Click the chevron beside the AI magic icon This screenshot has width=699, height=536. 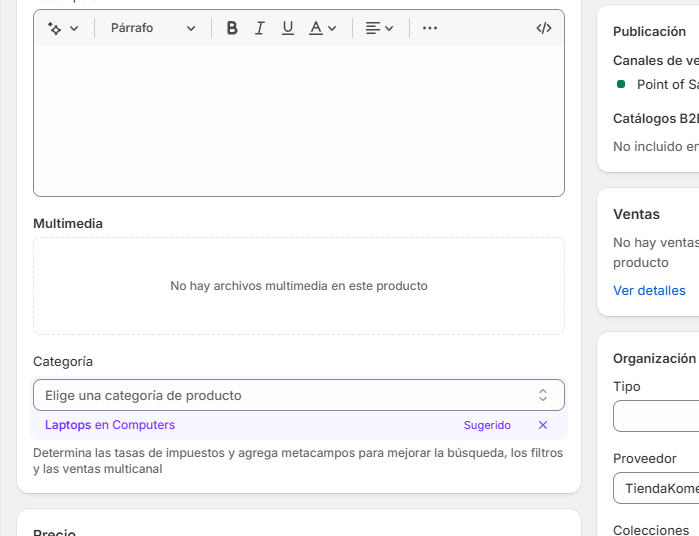(74, 28)
